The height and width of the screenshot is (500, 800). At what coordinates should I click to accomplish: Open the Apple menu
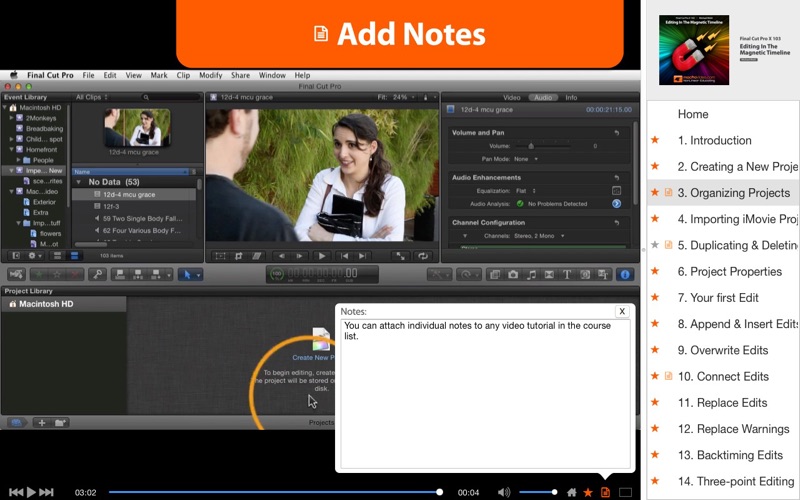point(14,74)
